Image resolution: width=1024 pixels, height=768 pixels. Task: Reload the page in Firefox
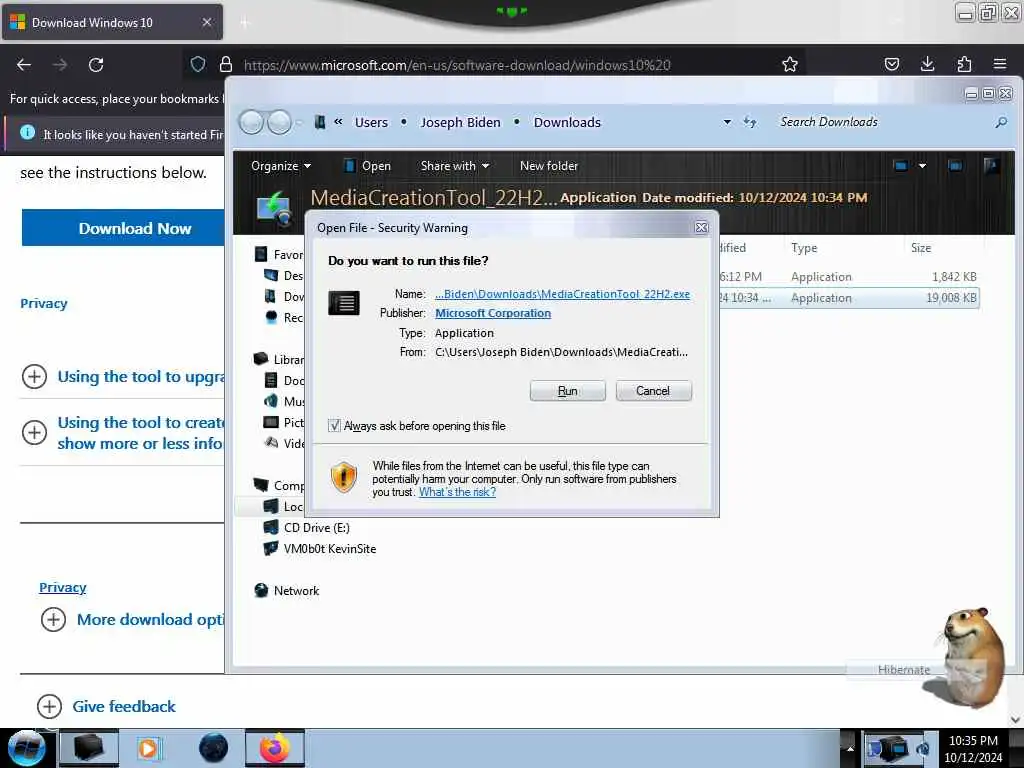click(x=96, y=65)
